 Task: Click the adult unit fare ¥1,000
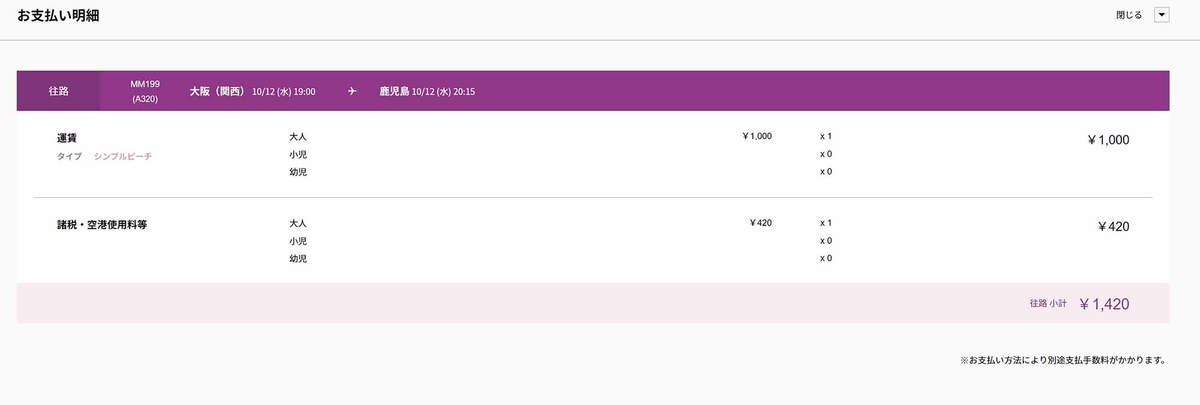757,136
